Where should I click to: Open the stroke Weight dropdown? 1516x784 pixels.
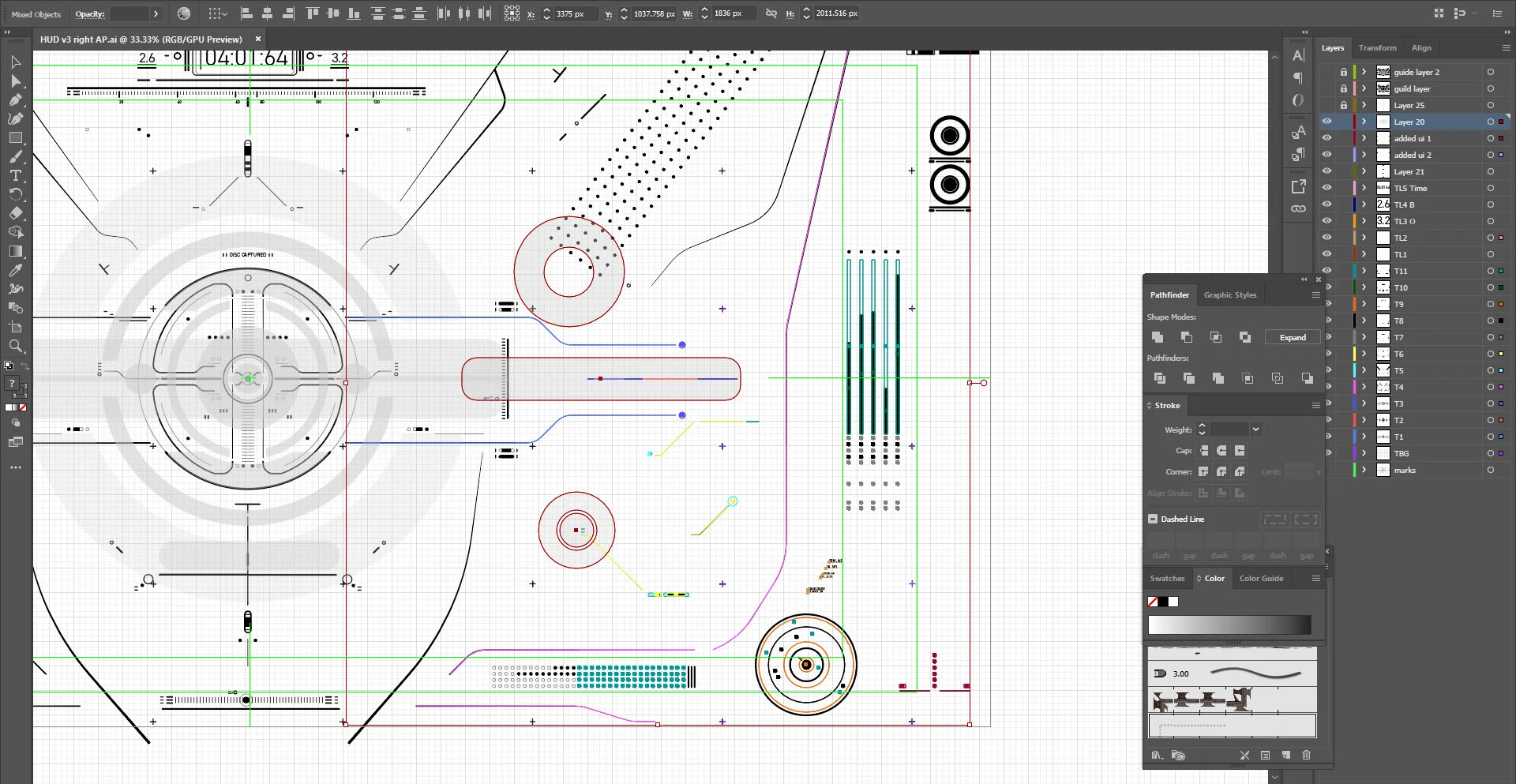click(x=1255, y=430)
